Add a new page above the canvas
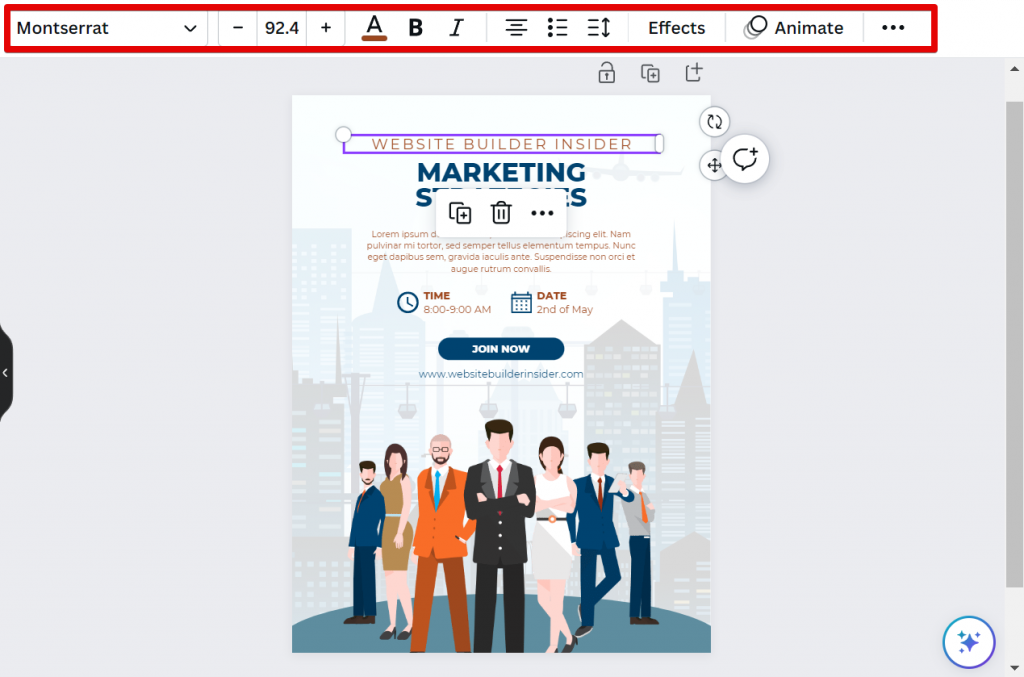The height and width of the screenshot is (677, 1024). (x=694, y=73)
